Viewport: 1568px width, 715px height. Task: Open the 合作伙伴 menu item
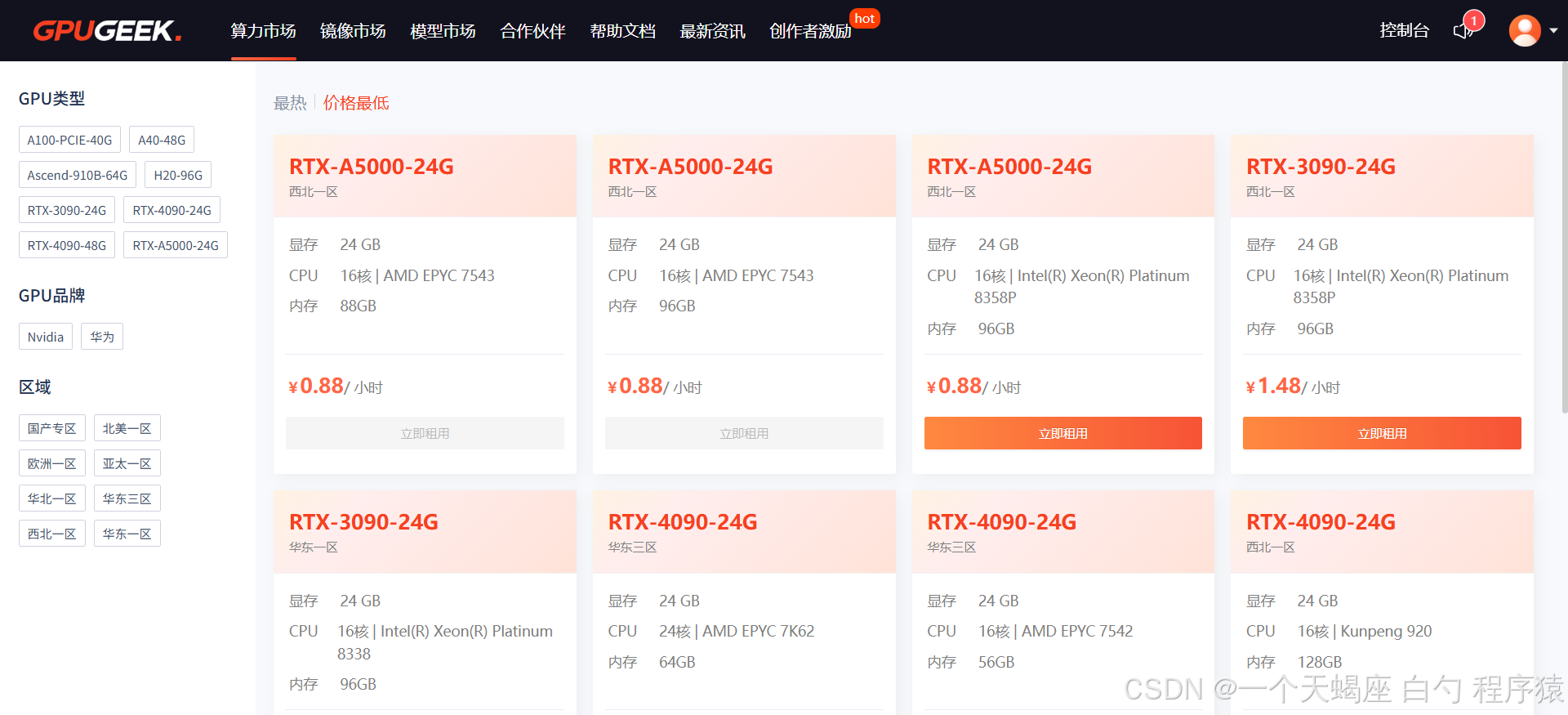[x=532, y=31]
